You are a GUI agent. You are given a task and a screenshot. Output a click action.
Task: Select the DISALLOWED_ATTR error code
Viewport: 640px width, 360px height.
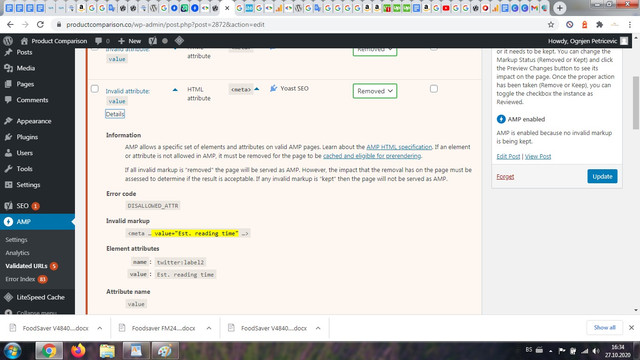[153, 206]
